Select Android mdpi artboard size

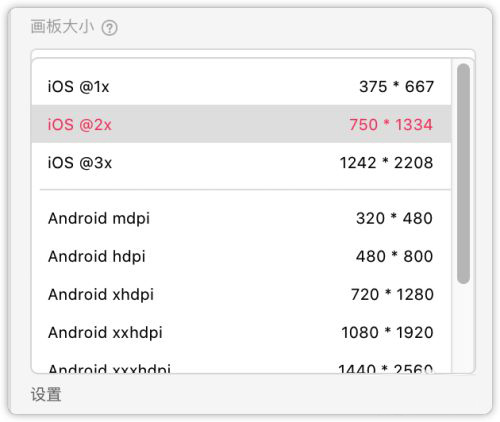(241, 218)
